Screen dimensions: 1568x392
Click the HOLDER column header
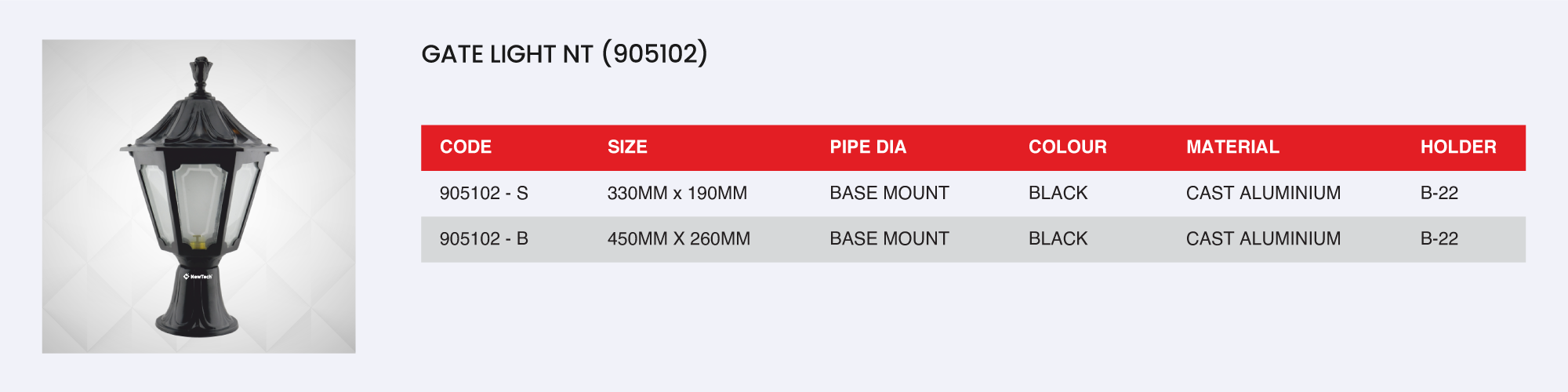pyautogui.click(x=1458, y=147)
